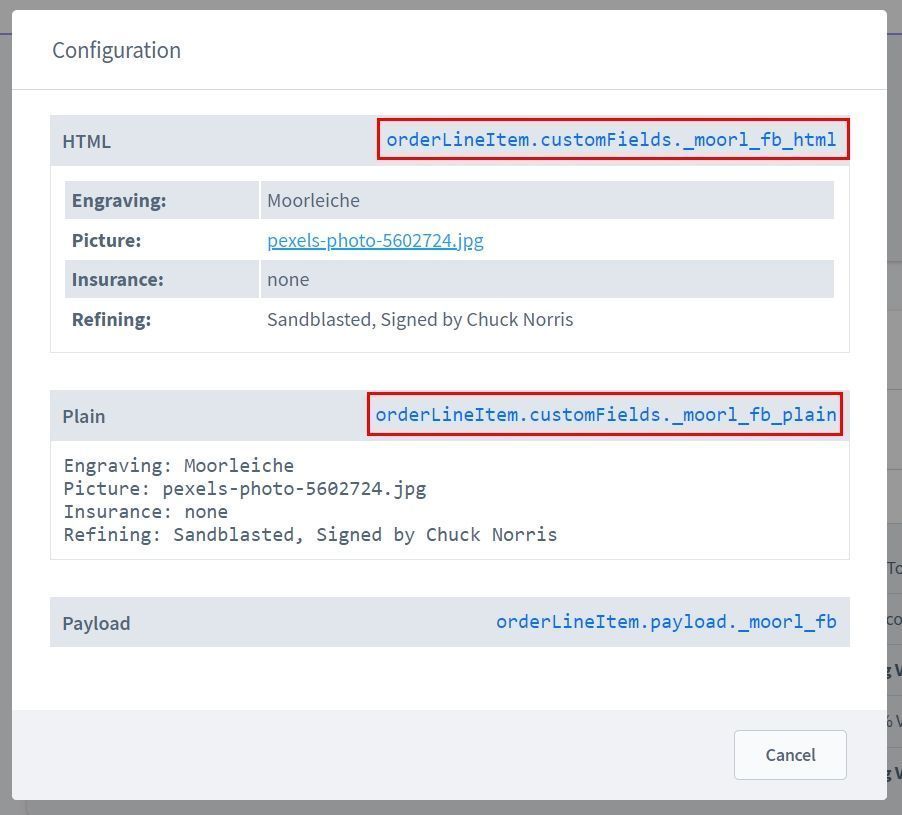Click the plain text 'Insurance: none' line
The image size is (902, 815).
coord(146,511)
